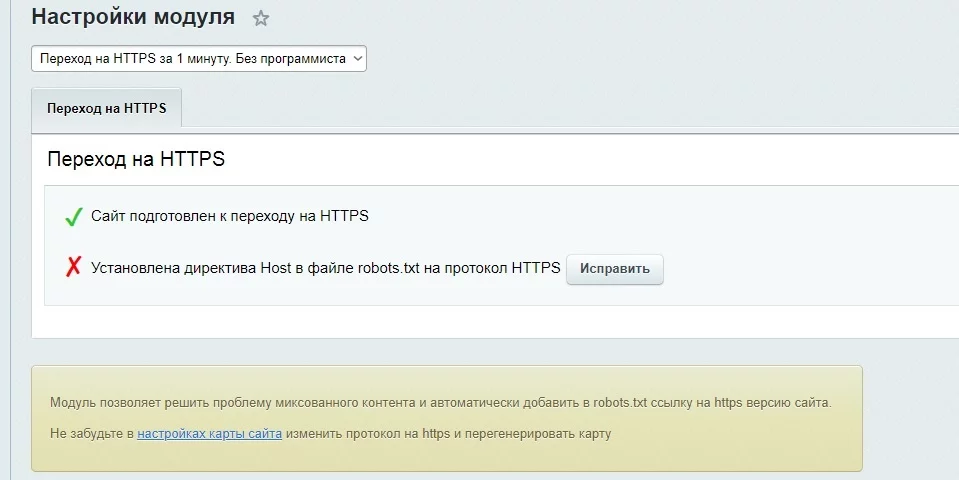The height and width of the screenshot is (480, 959).
Task: Click the red cross status icon
Action: (x=72, y=268)
